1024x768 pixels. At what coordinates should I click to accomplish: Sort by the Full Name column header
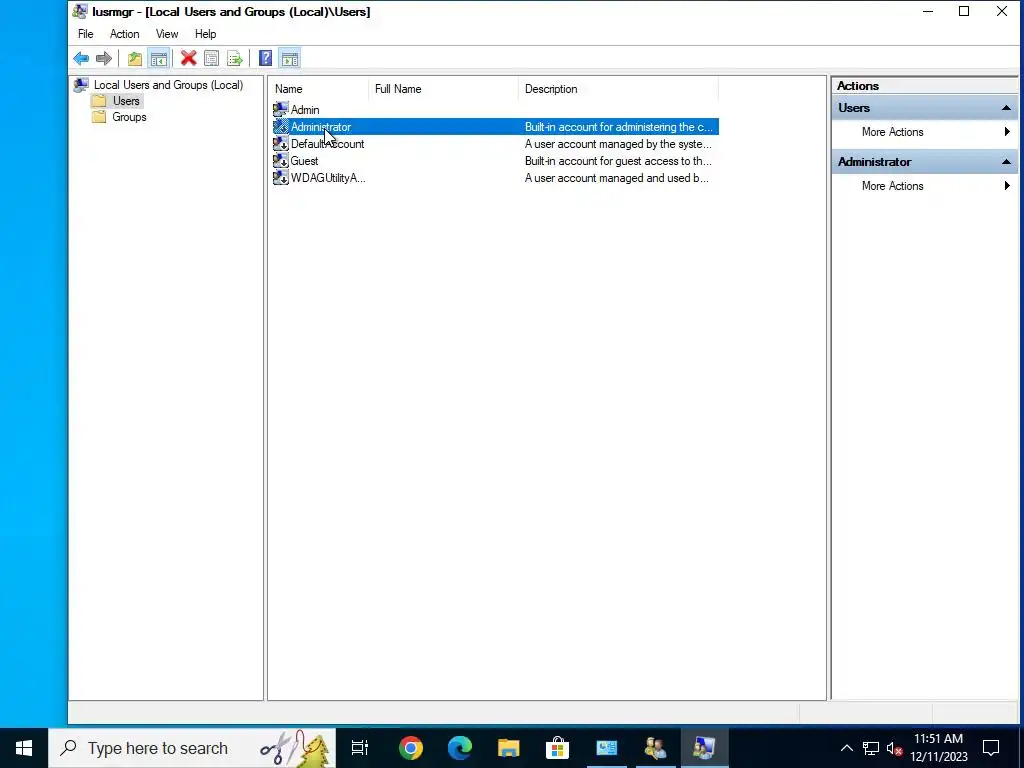point(444,89)
